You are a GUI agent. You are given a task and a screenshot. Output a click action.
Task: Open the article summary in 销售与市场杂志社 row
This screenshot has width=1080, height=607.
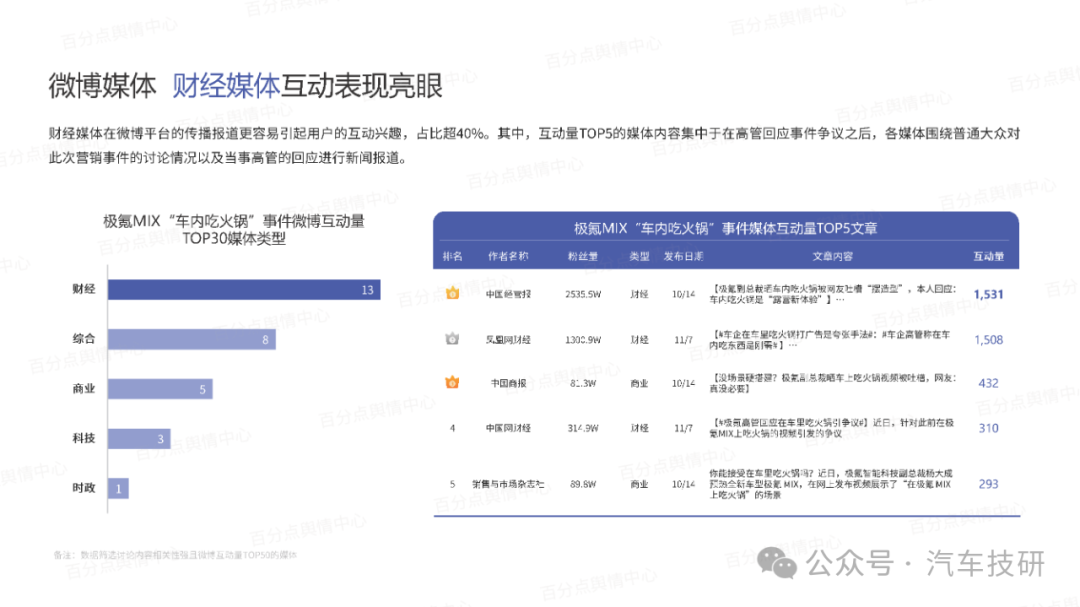[831, 484]
